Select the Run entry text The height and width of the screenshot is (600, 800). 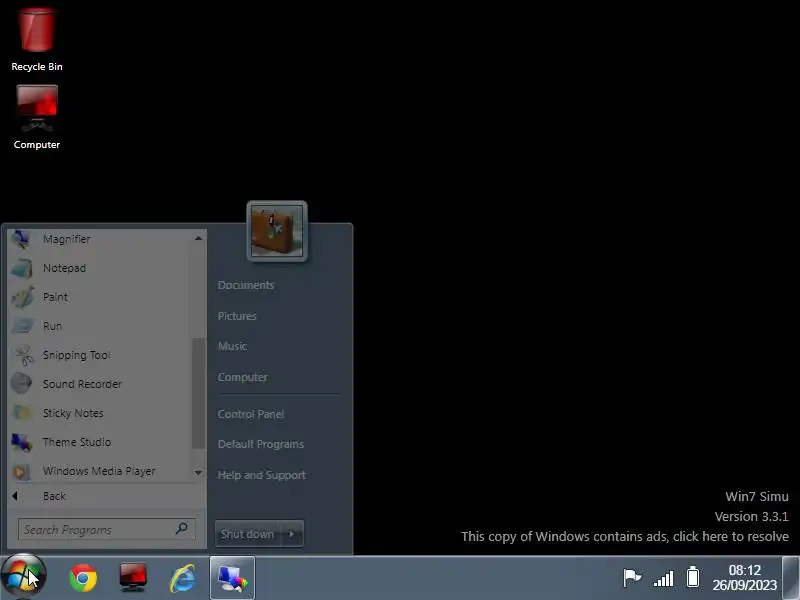(x=53, y=326)
